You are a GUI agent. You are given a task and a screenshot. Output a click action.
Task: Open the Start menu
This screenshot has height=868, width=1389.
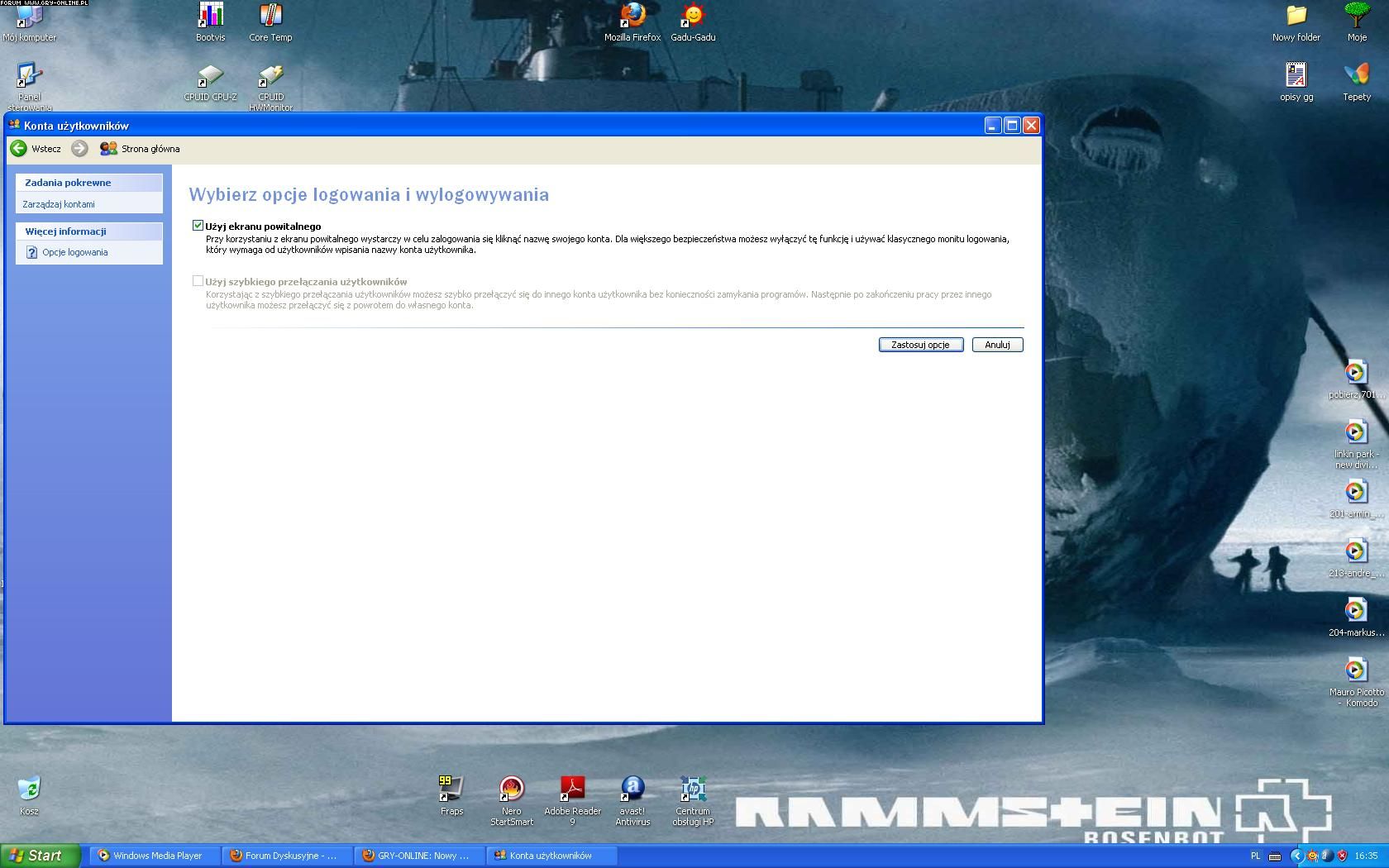pyautogui.click(x=40, y=856)
